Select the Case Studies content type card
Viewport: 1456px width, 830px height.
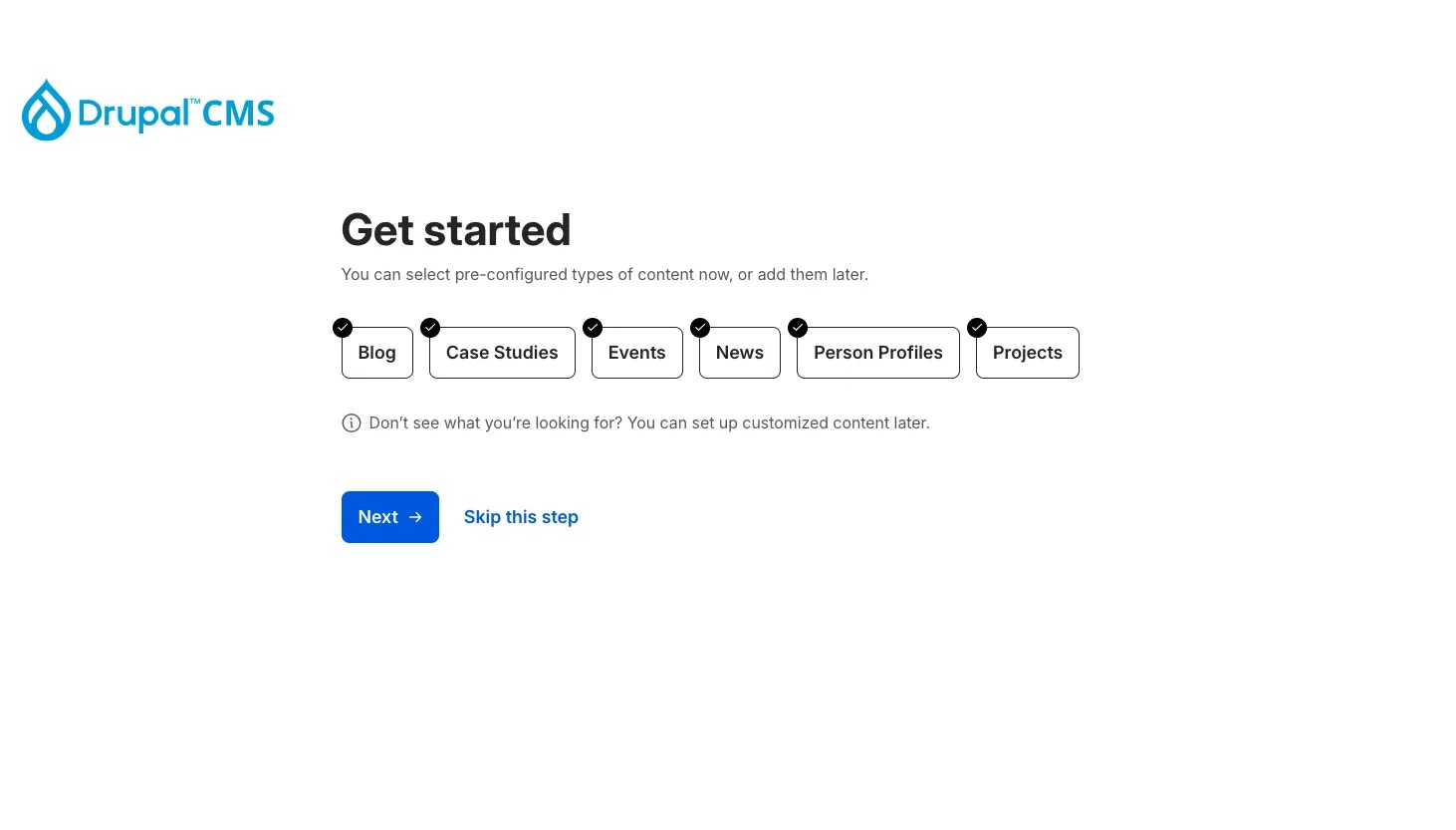(x=502, y=353)
